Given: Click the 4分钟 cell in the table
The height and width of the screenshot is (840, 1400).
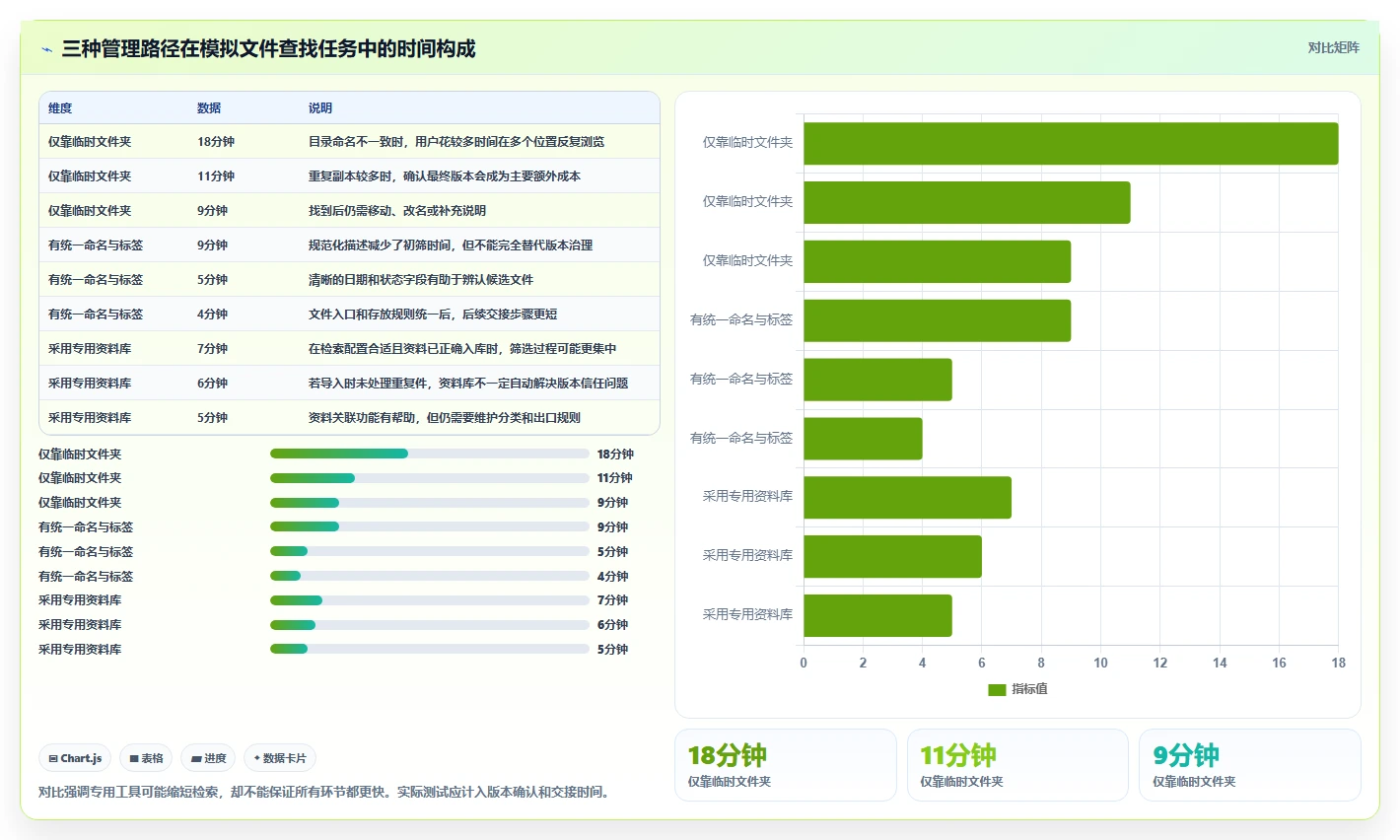Looking at the screenshot, I should point(212,315).
